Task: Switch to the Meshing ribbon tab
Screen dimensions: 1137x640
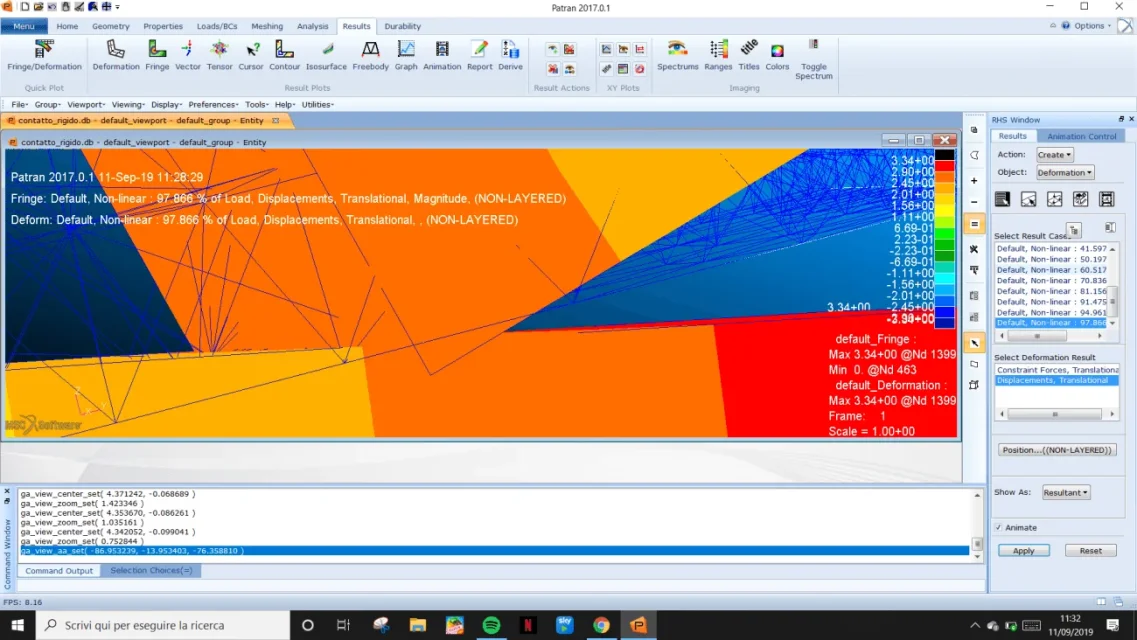Action: click(267, 26)
